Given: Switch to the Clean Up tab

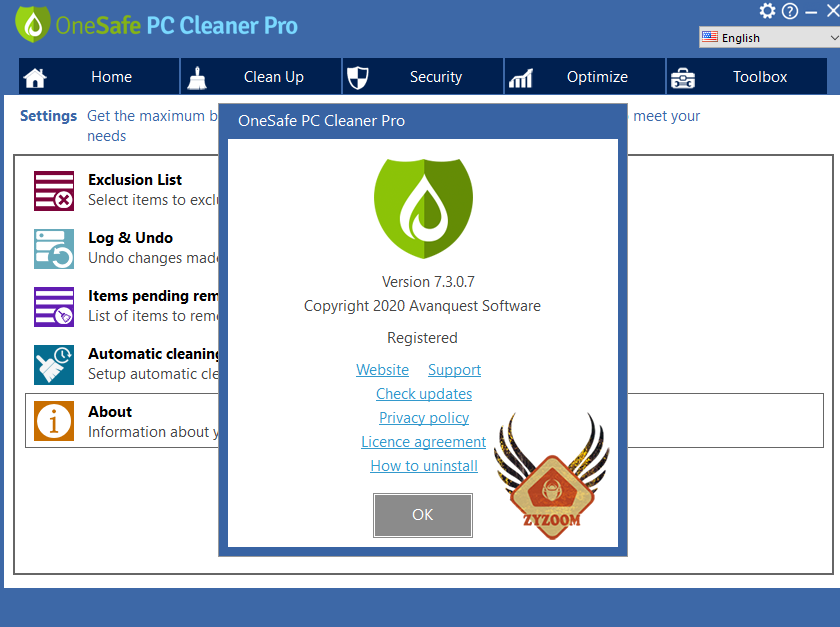Looking at the screenshot, I should pyautogui.click(x=261, y=77).
